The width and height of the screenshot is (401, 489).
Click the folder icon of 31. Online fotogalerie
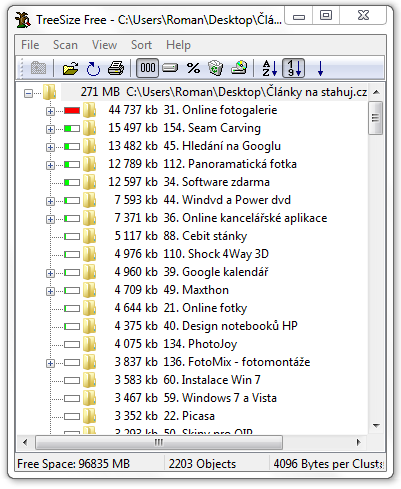click(x=89, y=110)
